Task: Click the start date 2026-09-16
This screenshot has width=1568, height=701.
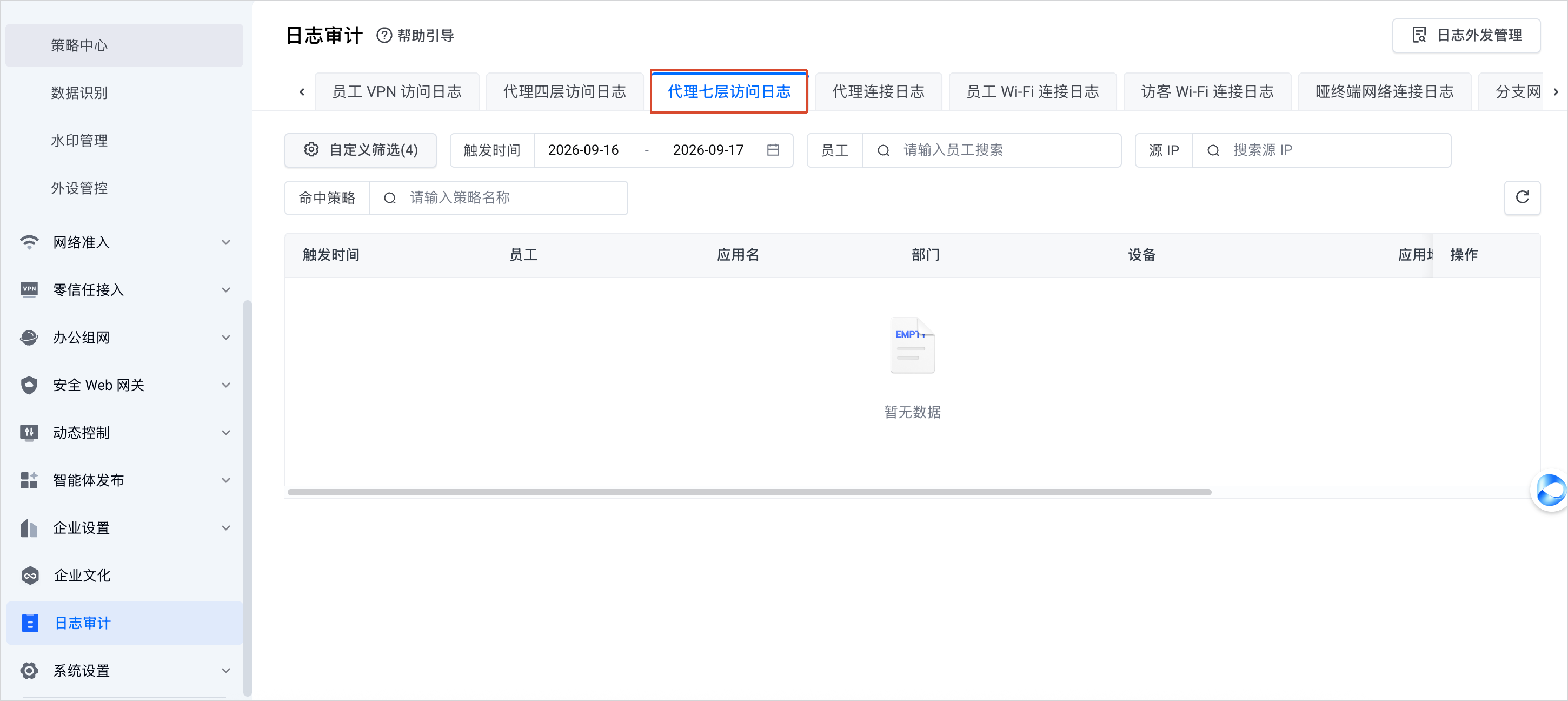Action: [x=582, y=150]
